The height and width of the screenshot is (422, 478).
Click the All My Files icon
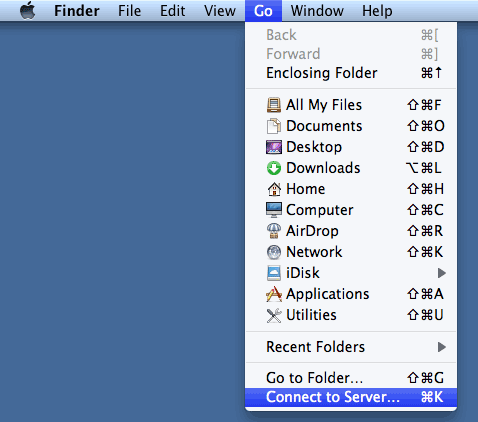274,105
